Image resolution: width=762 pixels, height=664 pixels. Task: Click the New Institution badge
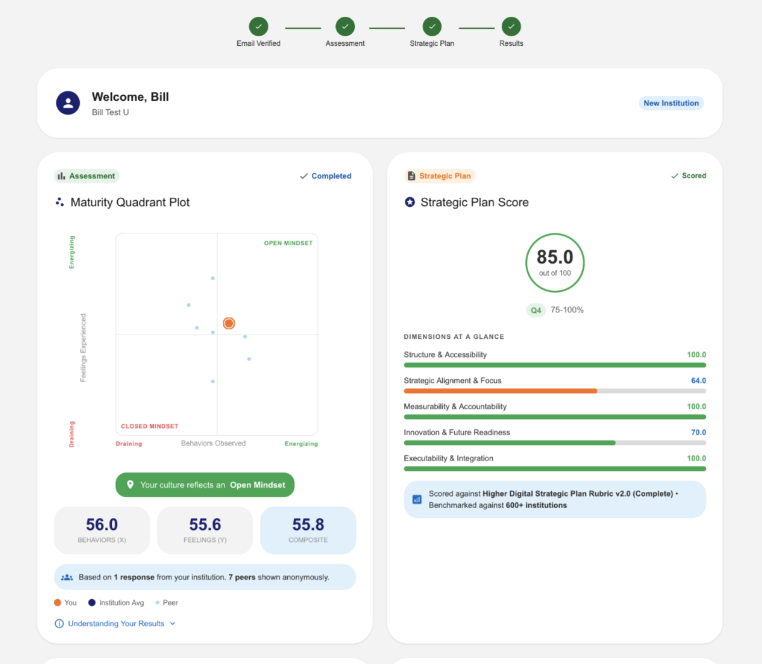[671, 103]
